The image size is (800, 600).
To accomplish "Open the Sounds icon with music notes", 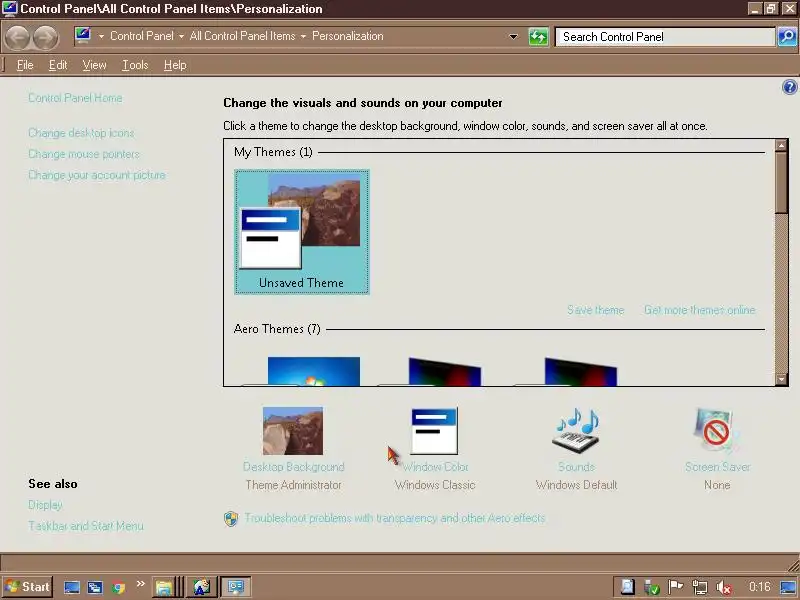I will pyautogui.click(x=577, y=431).
